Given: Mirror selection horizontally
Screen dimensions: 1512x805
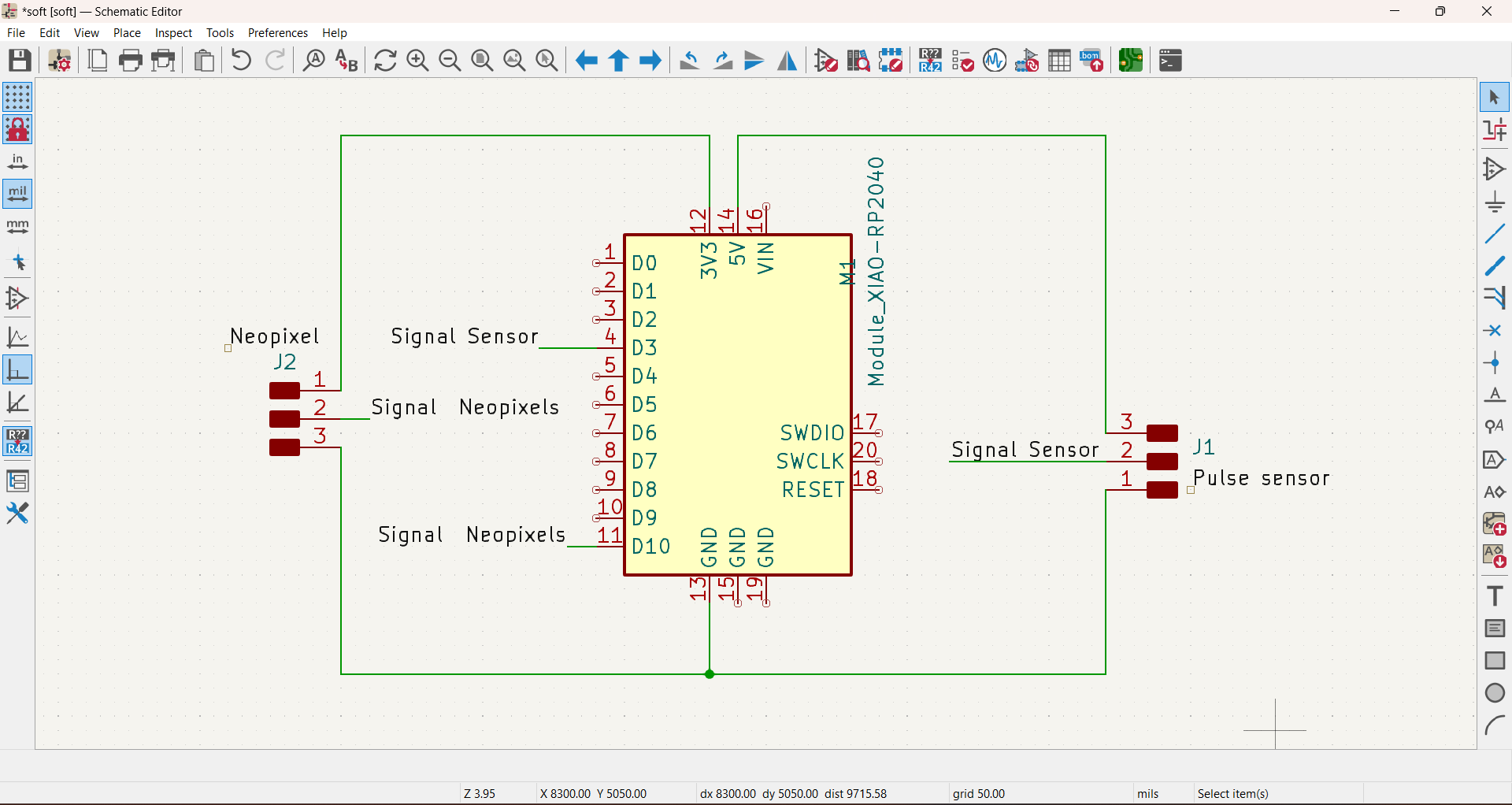Looking at the screenshot, I should [x=787, y=61].
